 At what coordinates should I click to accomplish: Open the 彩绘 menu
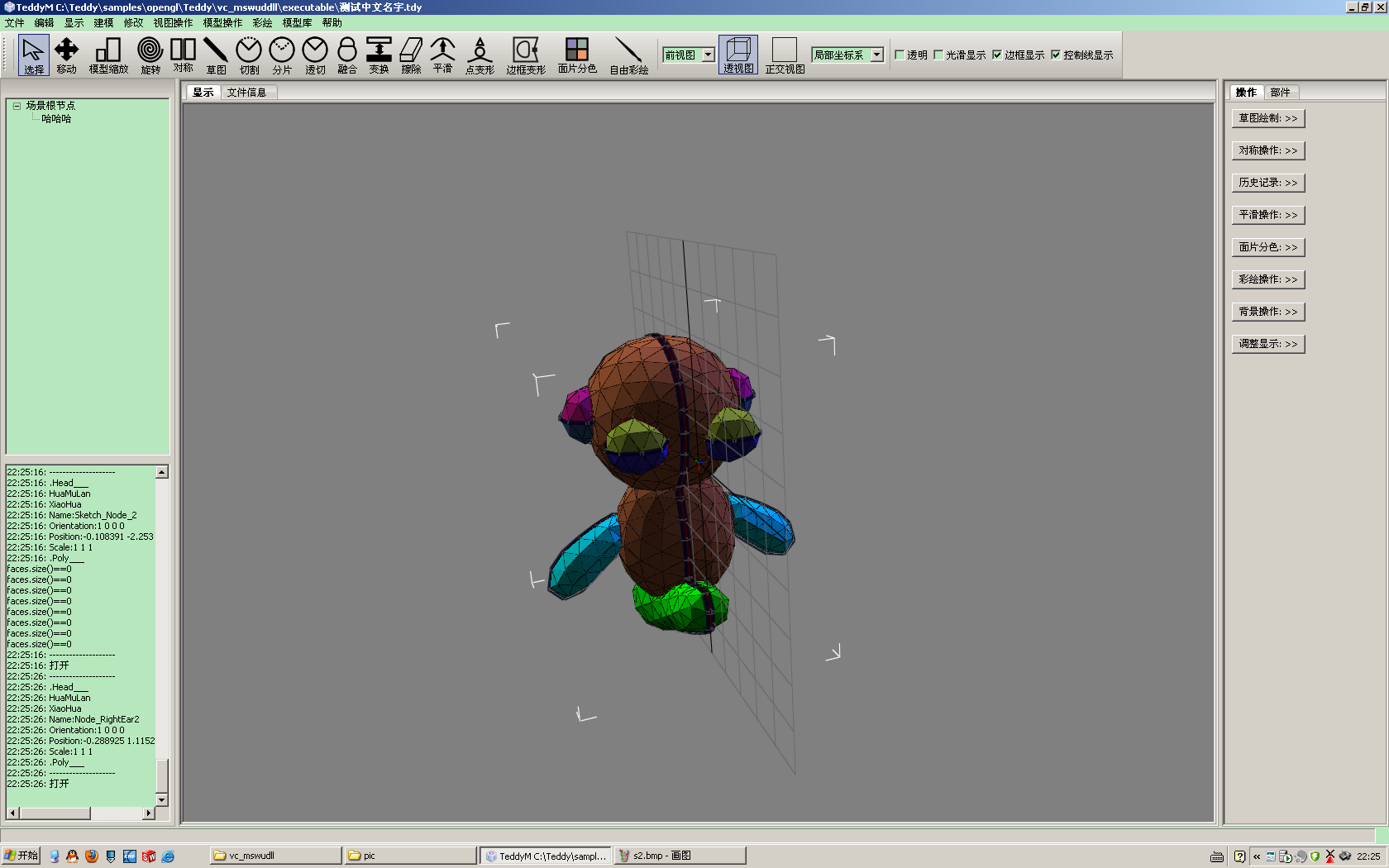(x=262, y=23)
